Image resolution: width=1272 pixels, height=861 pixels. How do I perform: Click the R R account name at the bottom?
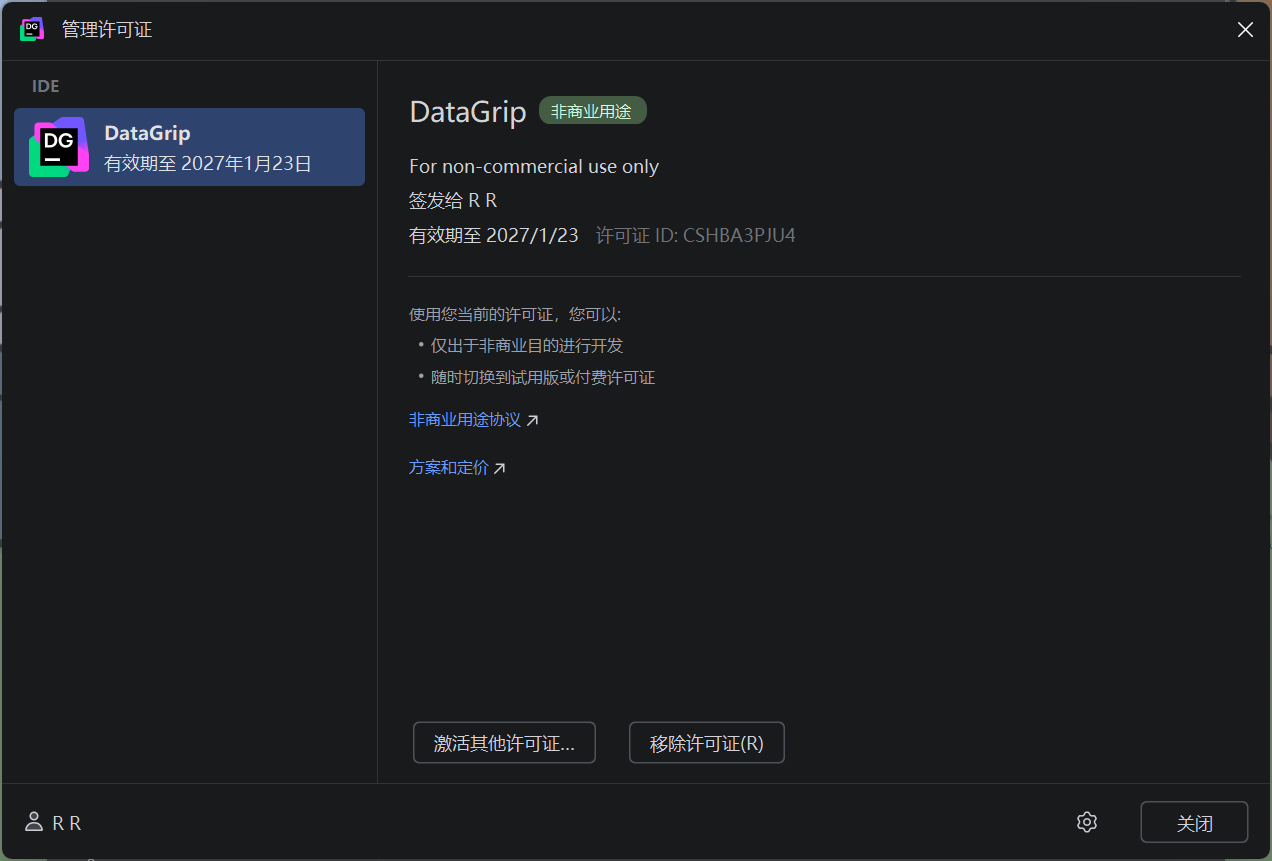tap(67, 823)
